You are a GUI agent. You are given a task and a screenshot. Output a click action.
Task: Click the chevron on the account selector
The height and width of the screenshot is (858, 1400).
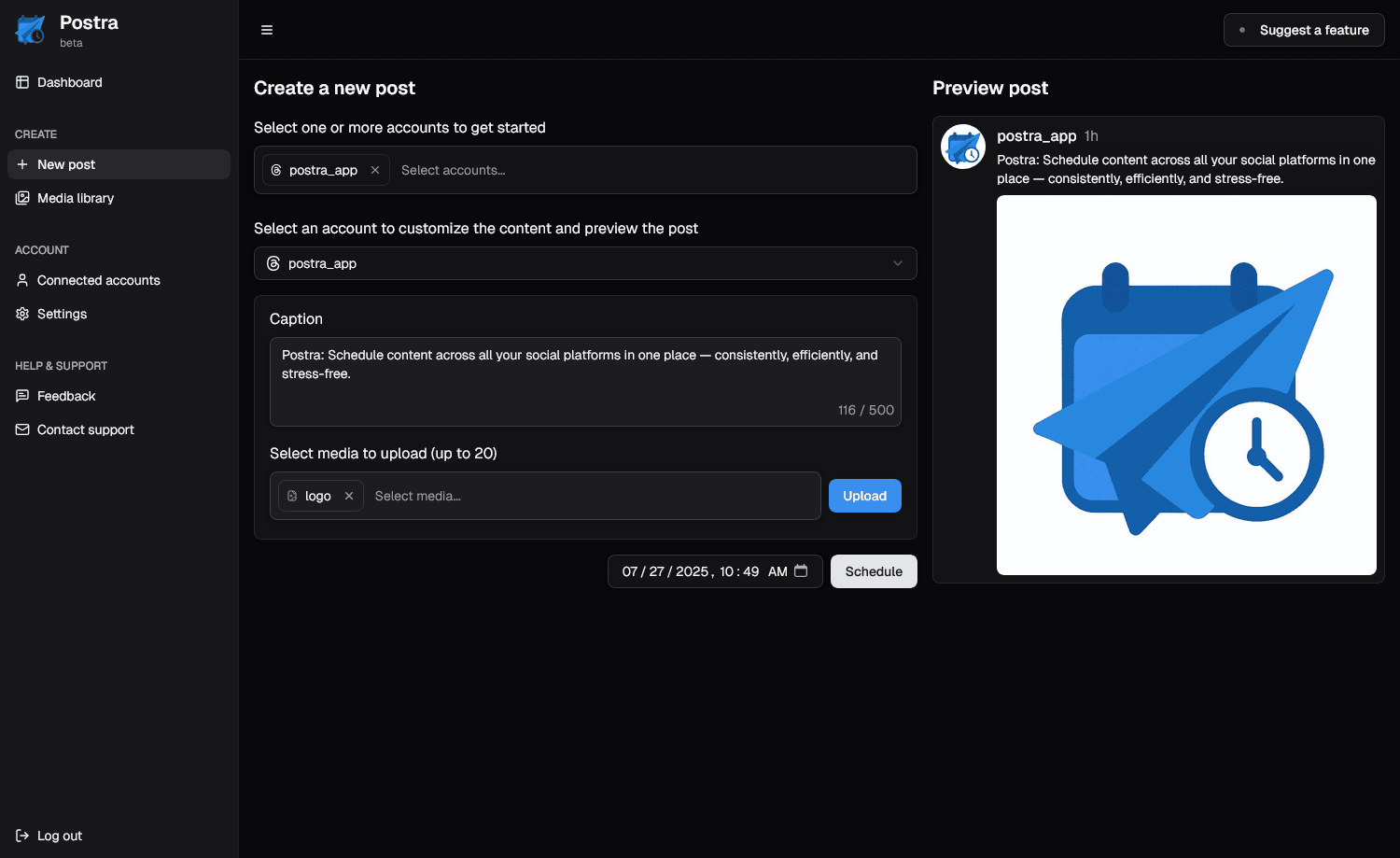898,263
